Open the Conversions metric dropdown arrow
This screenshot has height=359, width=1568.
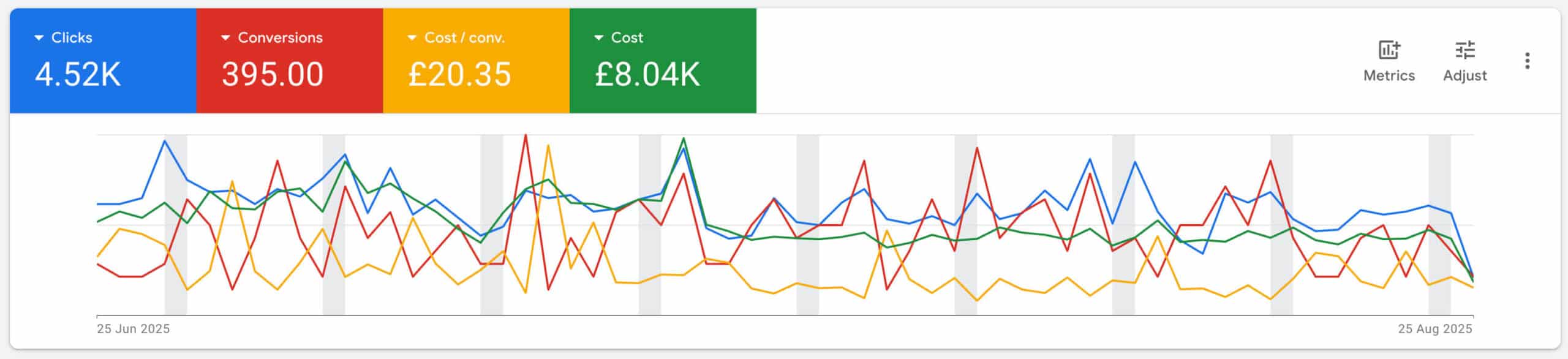click(225, 38)
